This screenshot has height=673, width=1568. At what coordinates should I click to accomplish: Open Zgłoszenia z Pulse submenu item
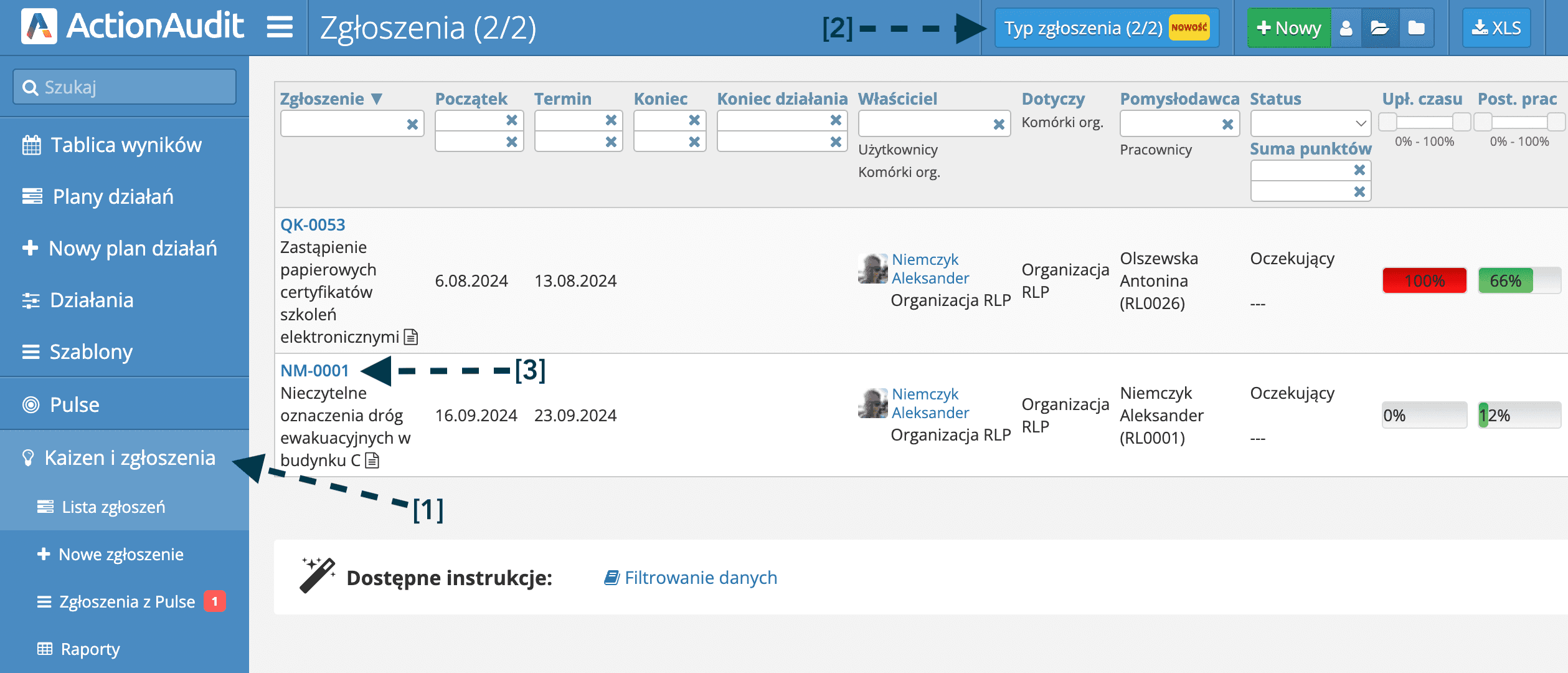click(x=125, y=602)
